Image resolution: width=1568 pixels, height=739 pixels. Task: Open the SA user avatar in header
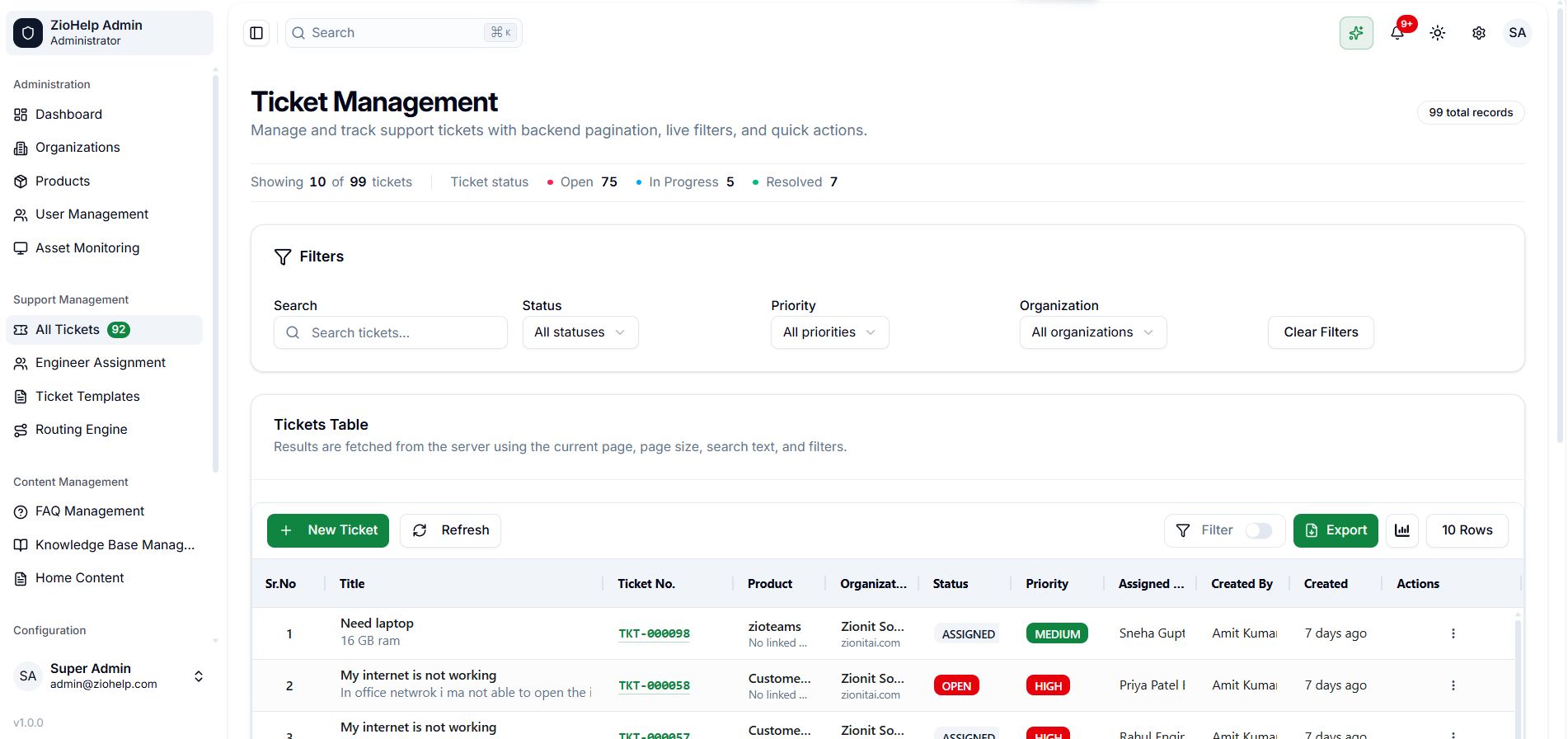point(1518,33)
